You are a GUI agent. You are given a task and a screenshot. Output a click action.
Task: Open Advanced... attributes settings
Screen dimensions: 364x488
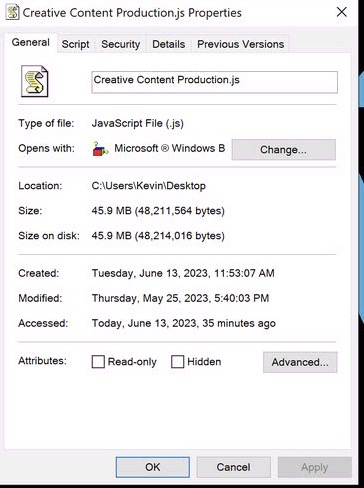[x=300, y=362]
